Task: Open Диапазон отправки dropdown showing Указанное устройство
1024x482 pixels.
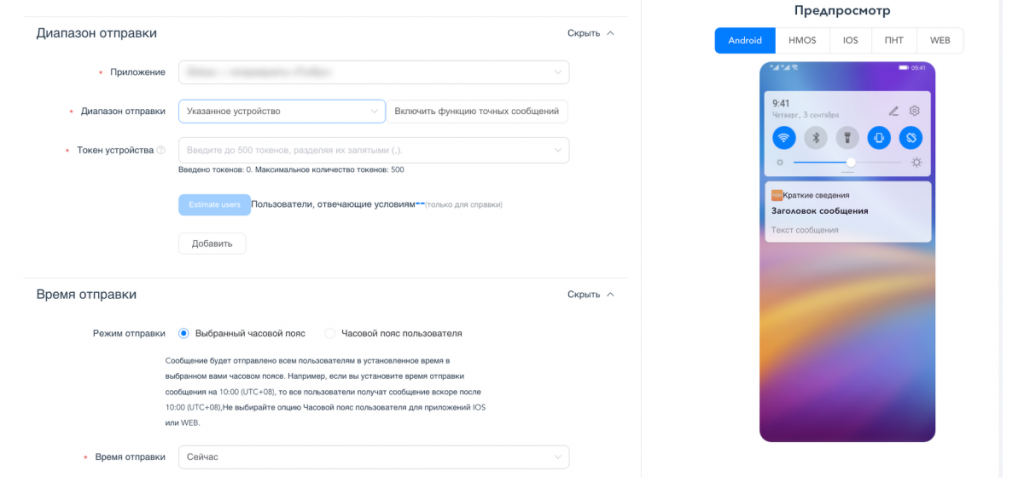Action: point(281,111)
